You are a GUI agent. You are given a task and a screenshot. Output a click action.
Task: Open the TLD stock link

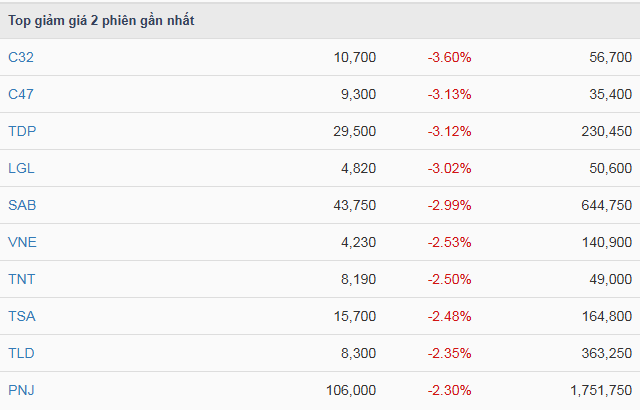point(22,353)
